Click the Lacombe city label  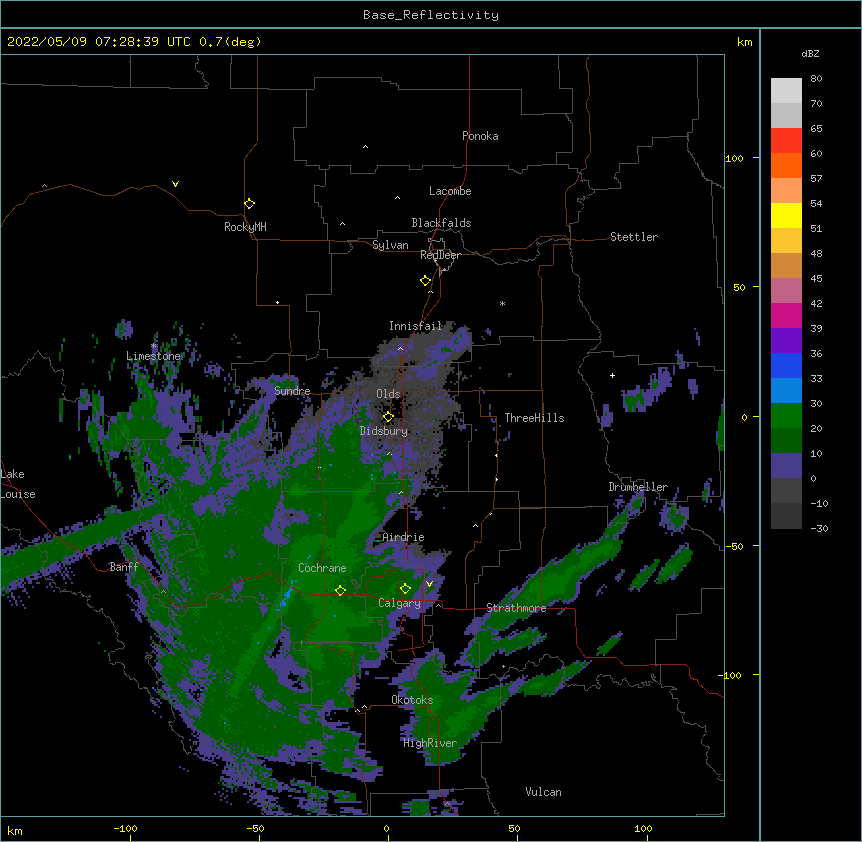[x=450, y=191]
